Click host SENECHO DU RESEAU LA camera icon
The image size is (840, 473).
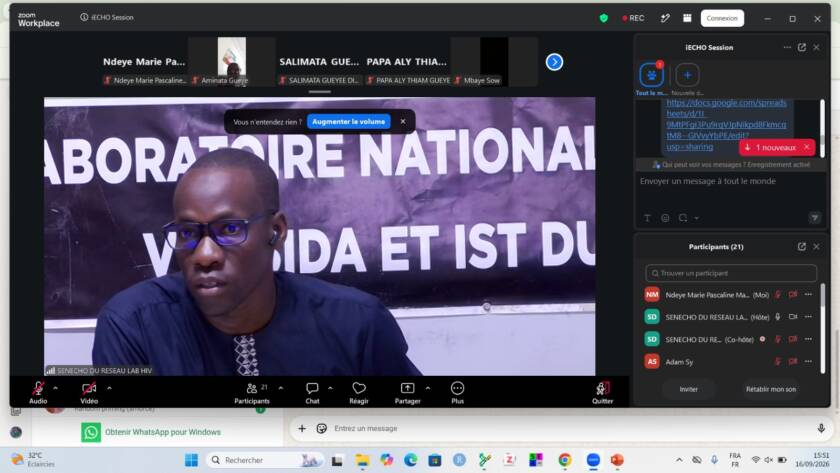(793, 317)
